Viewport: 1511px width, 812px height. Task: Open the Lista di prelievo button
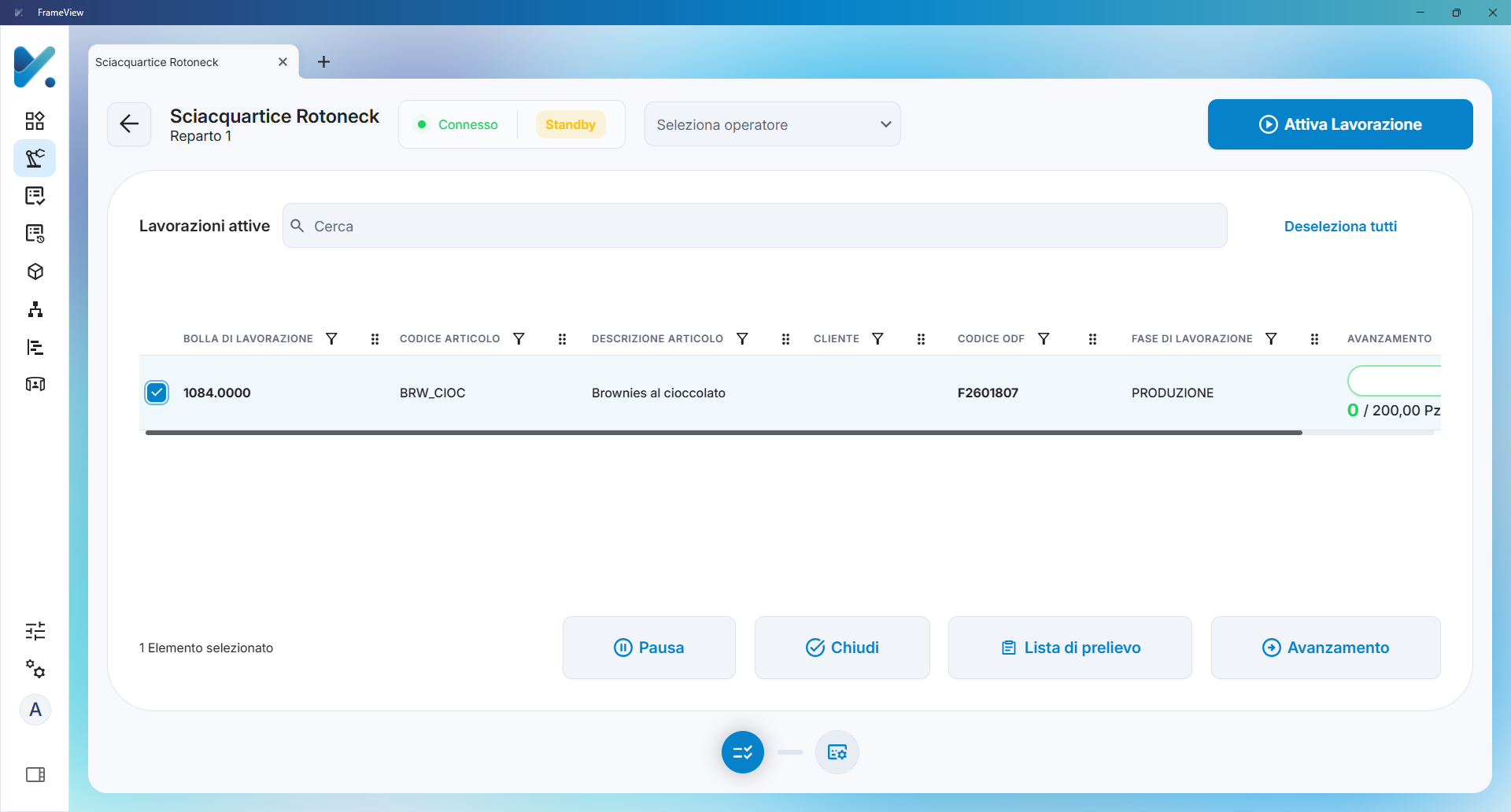[x=1070, y=648]
